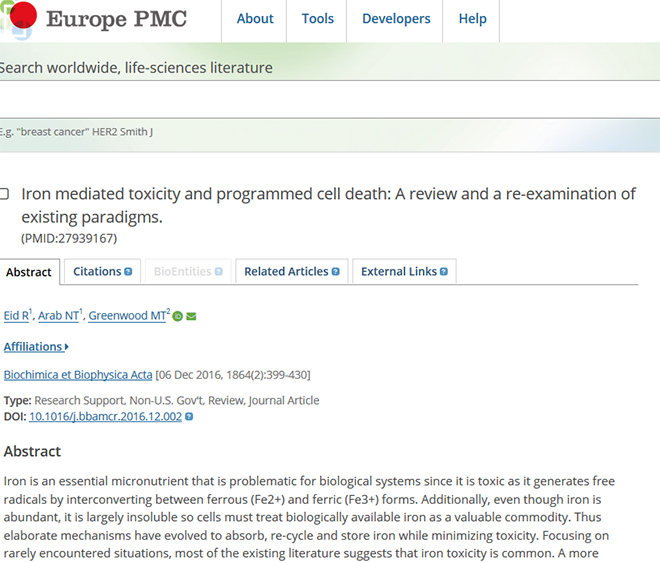The height and width of the screenshot is (563, 660).
Task: Click the blue help icon next to DOI
Action: pyautogui.click(x=189, y=417)
